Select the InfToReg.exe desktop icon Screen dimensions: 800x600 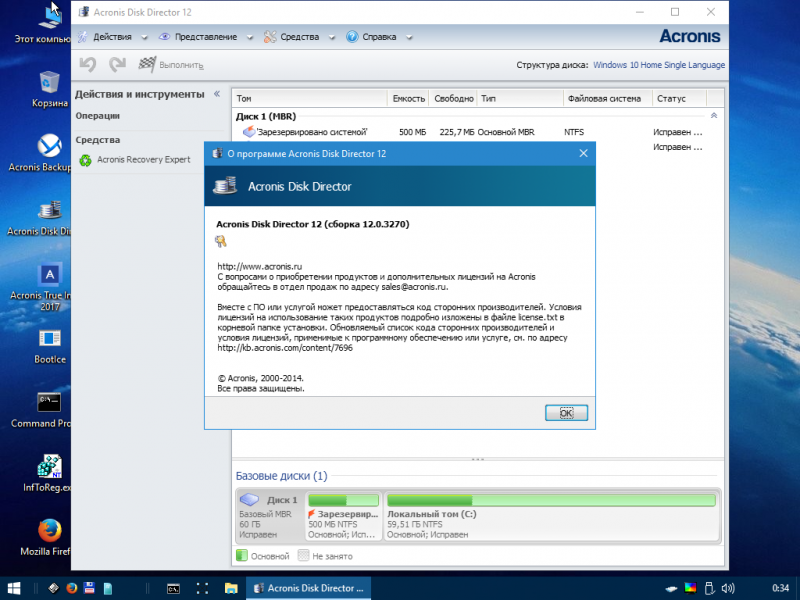(47, 473)
